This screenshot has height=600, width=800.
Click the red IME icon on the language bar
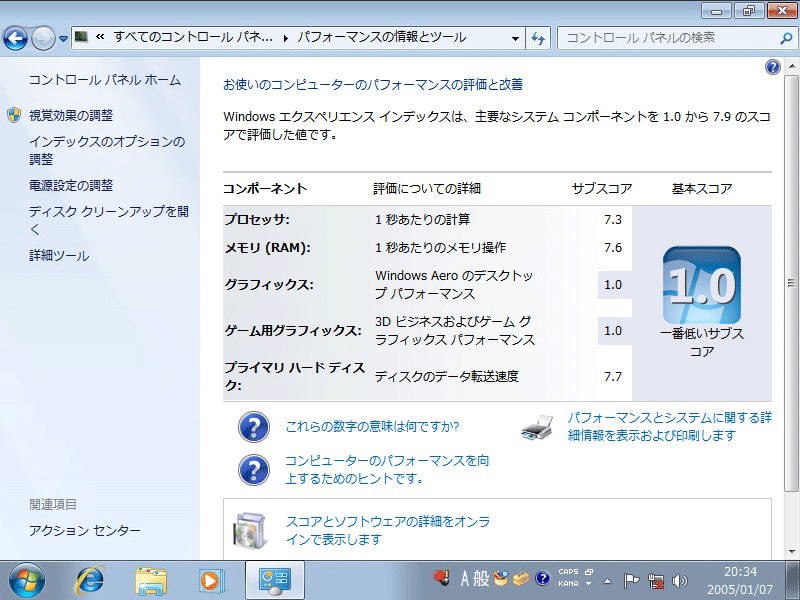[x=442, y=578]
